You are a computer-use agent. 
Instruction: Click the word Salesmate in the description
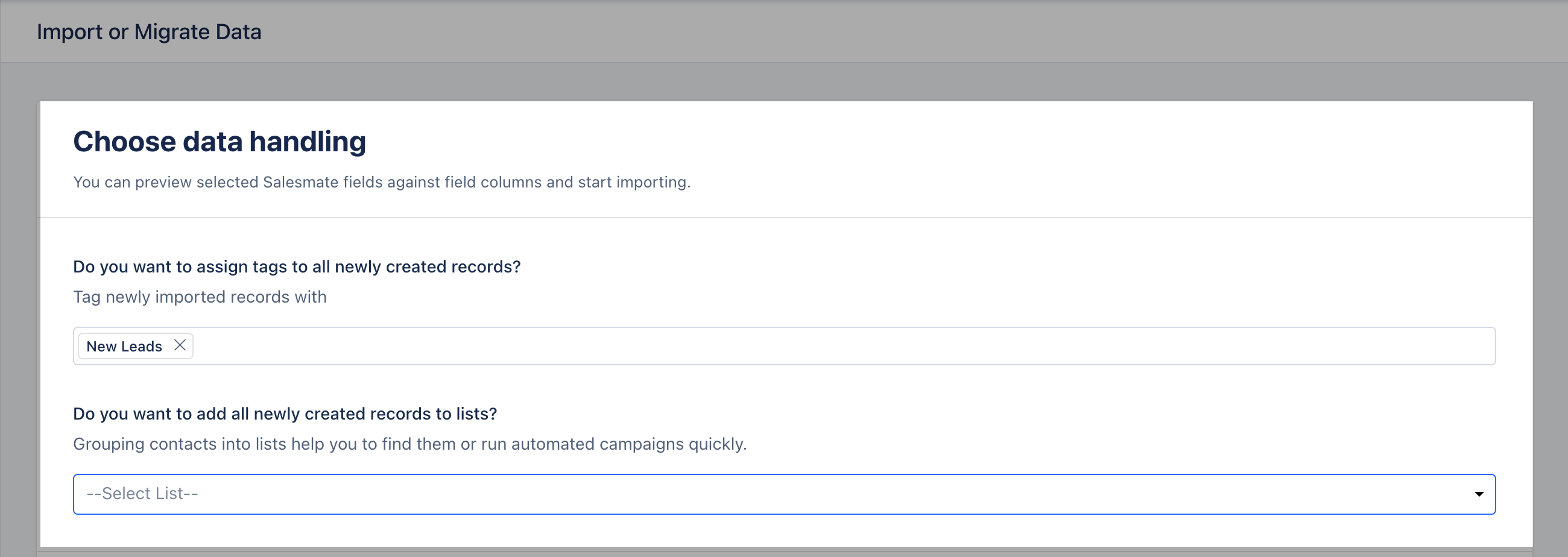coord(300,182)
